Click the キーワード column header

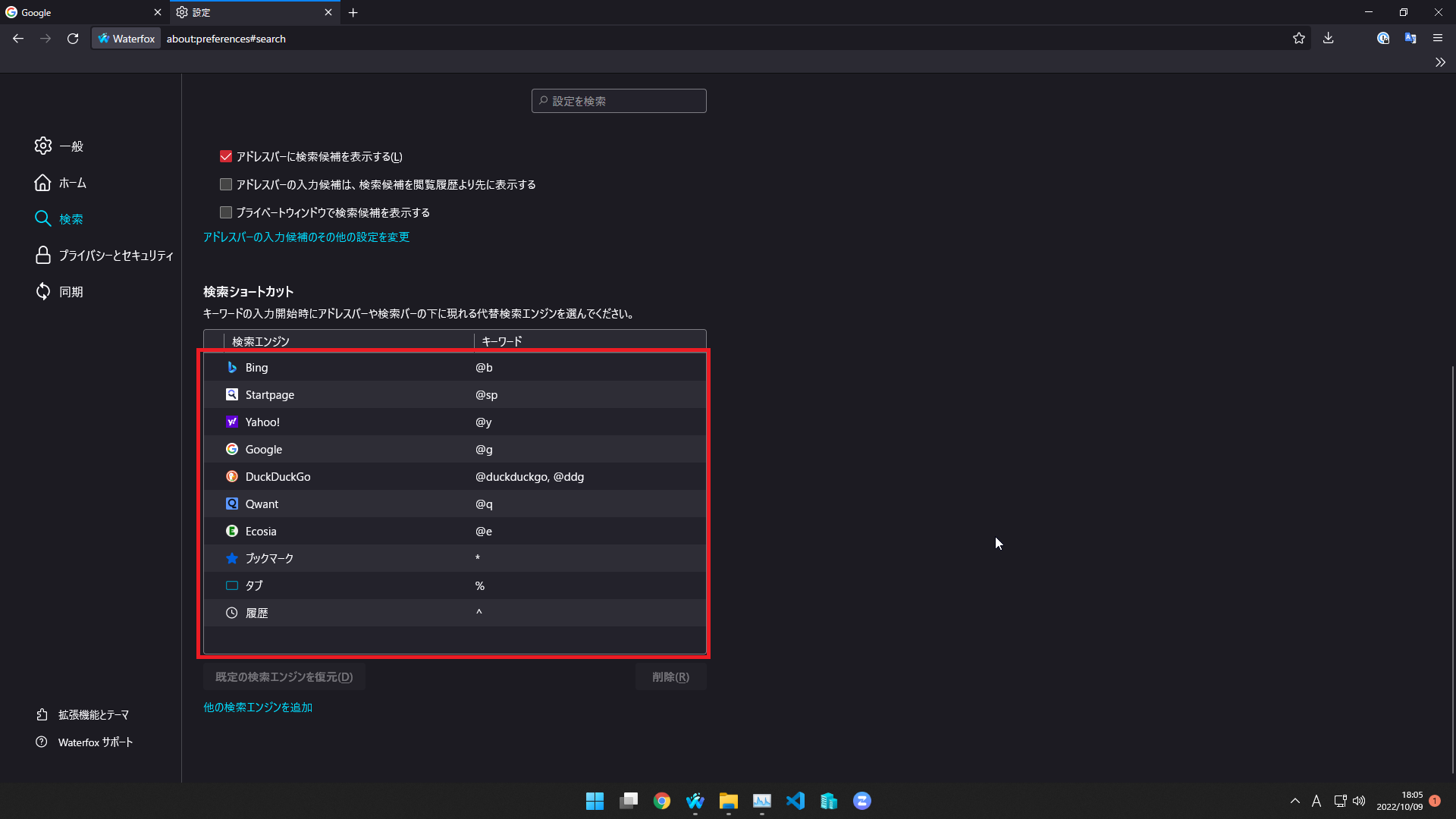coord(590,341)
